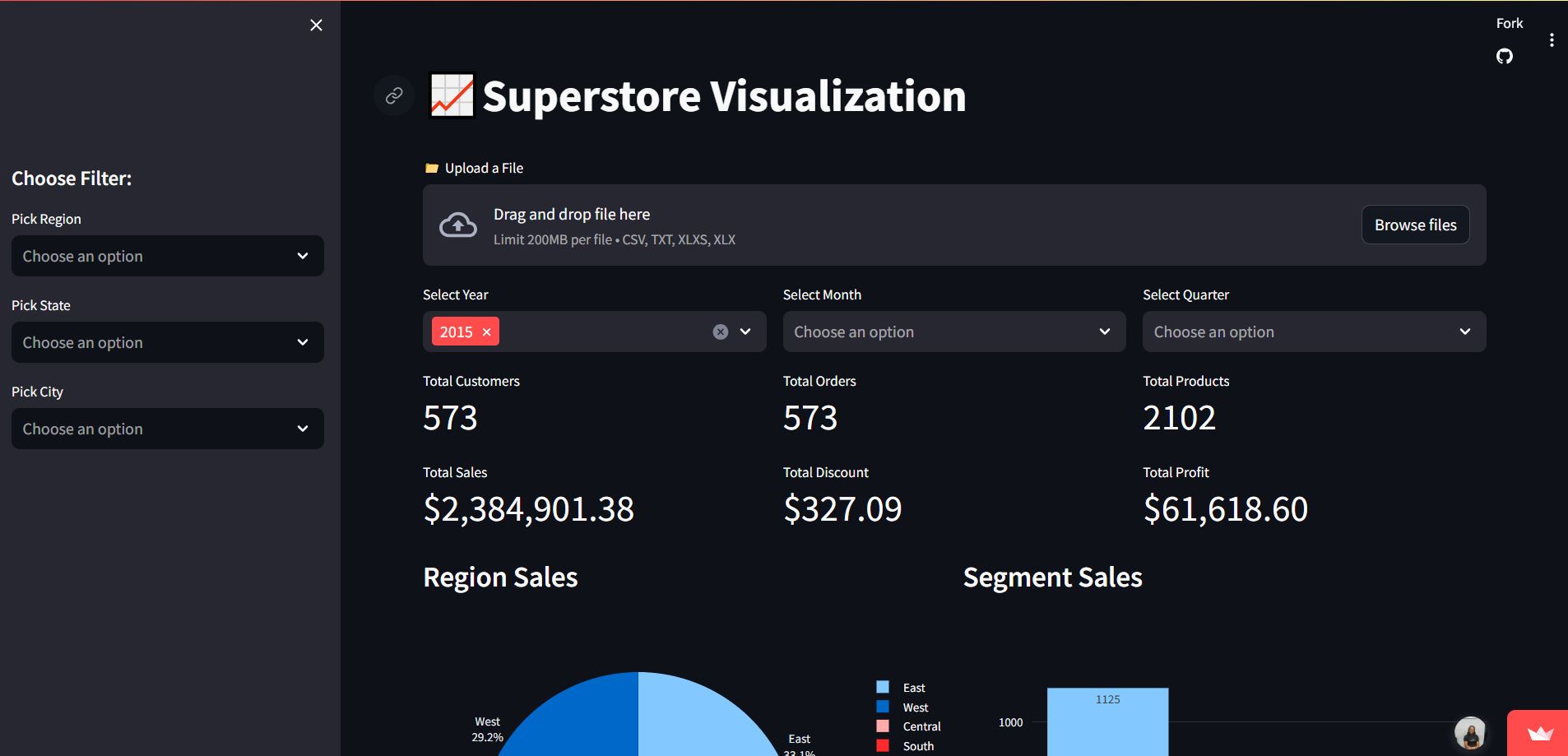Click the creator avatar thumbnail
Viewport: 1568px width, 756px height.
coord(1470,732)
